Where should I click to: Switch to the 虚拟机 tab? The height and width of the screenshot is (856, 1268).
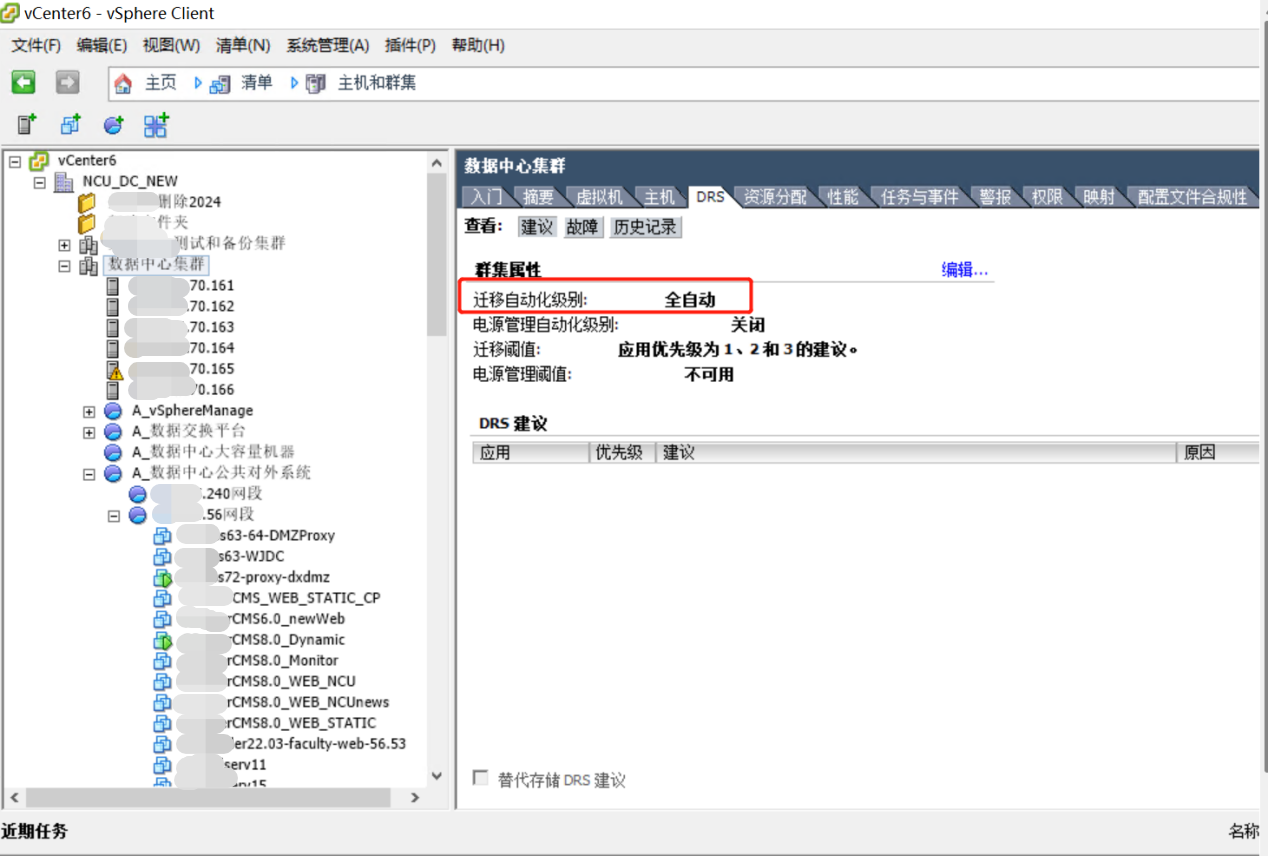tap(600, 196)
